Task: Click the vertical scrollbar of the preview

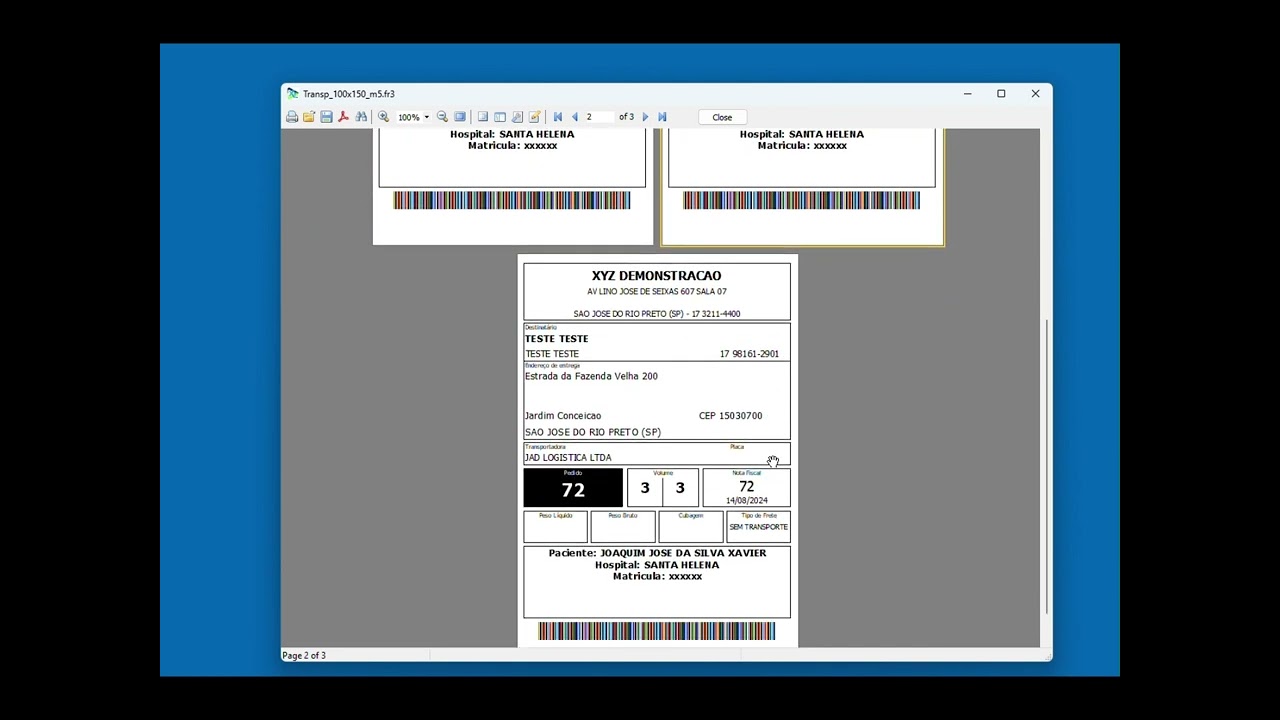Action: 1046,467
